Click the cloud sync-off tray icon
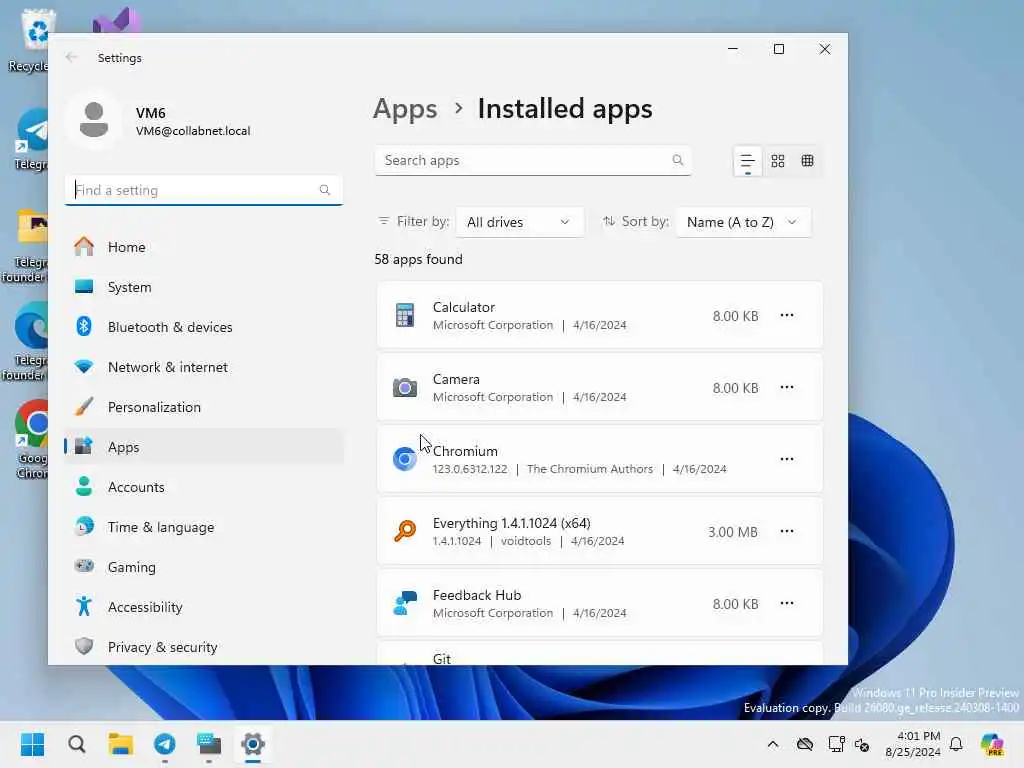Image resolution: width=1024 pixels, height=768 pixels. (x=805, y=744)
